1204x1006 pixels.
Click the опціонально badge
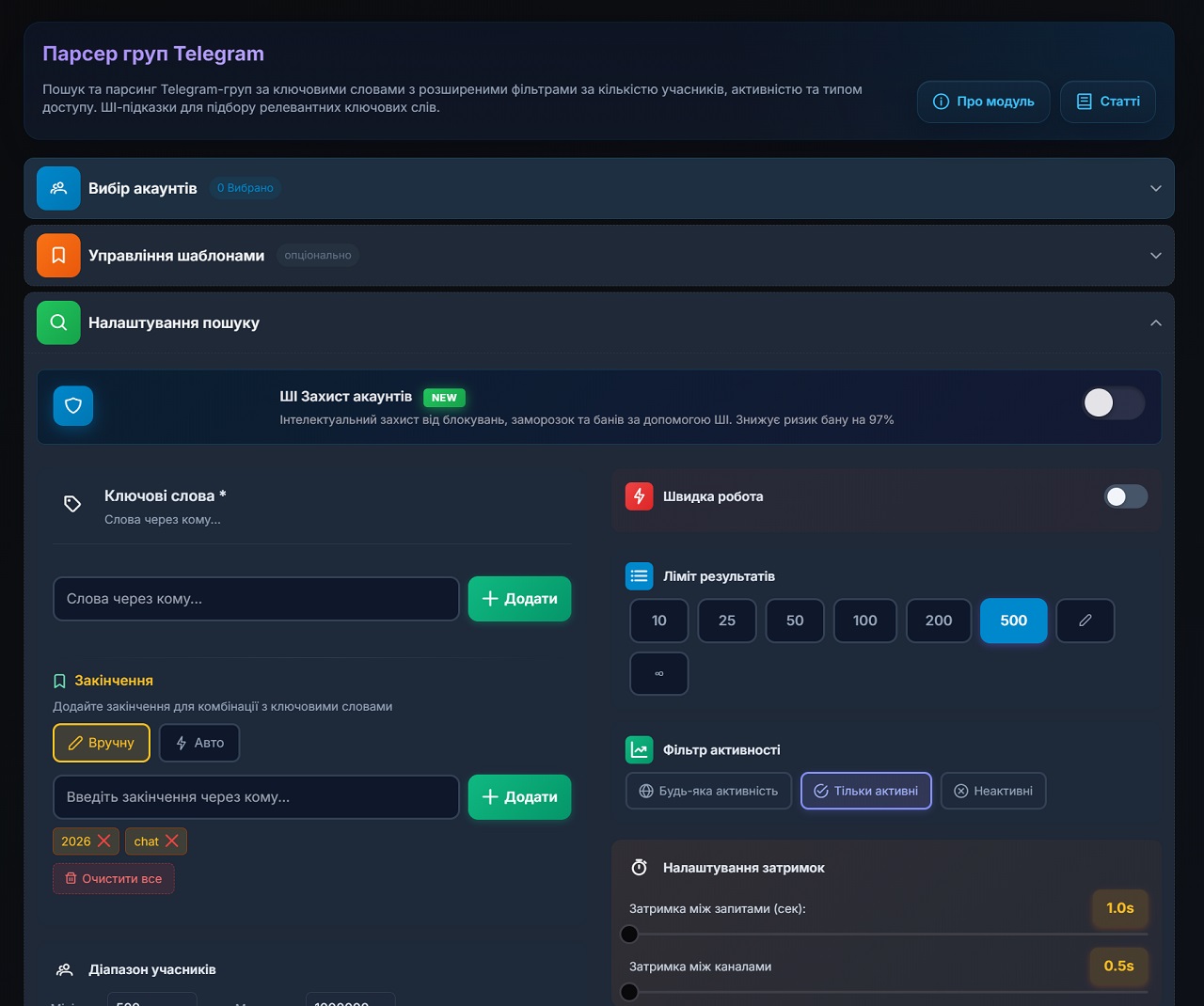click(318, 256)
